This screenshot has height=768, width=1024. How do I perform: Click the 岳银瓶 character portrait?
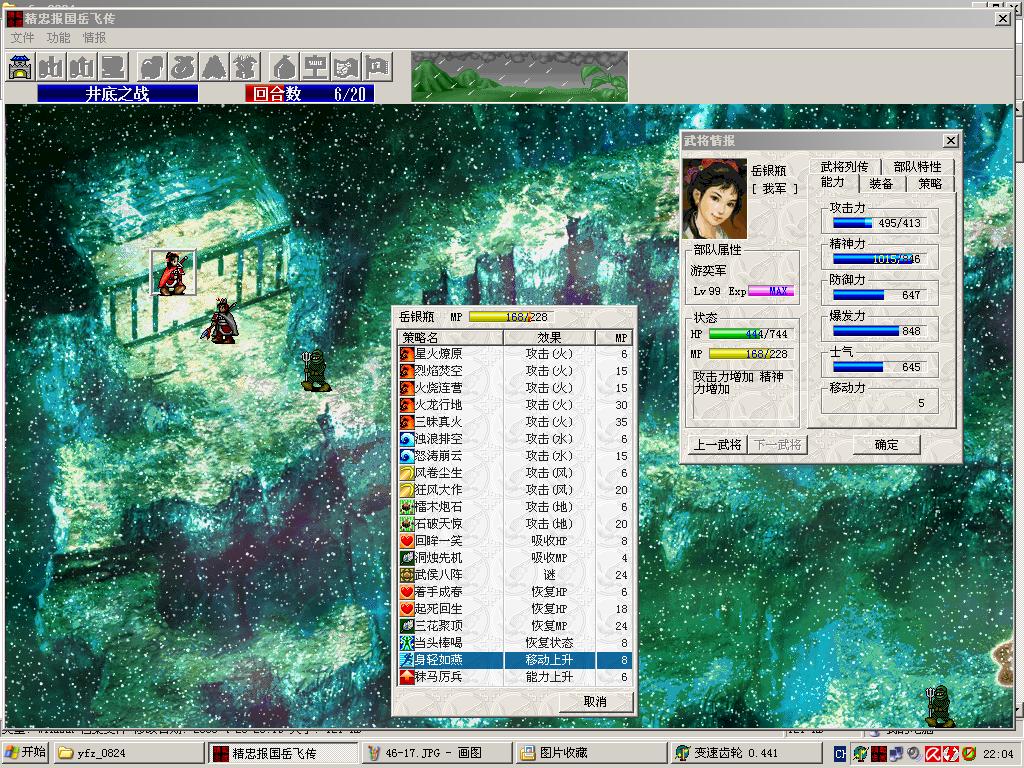[x=714, y=197]
